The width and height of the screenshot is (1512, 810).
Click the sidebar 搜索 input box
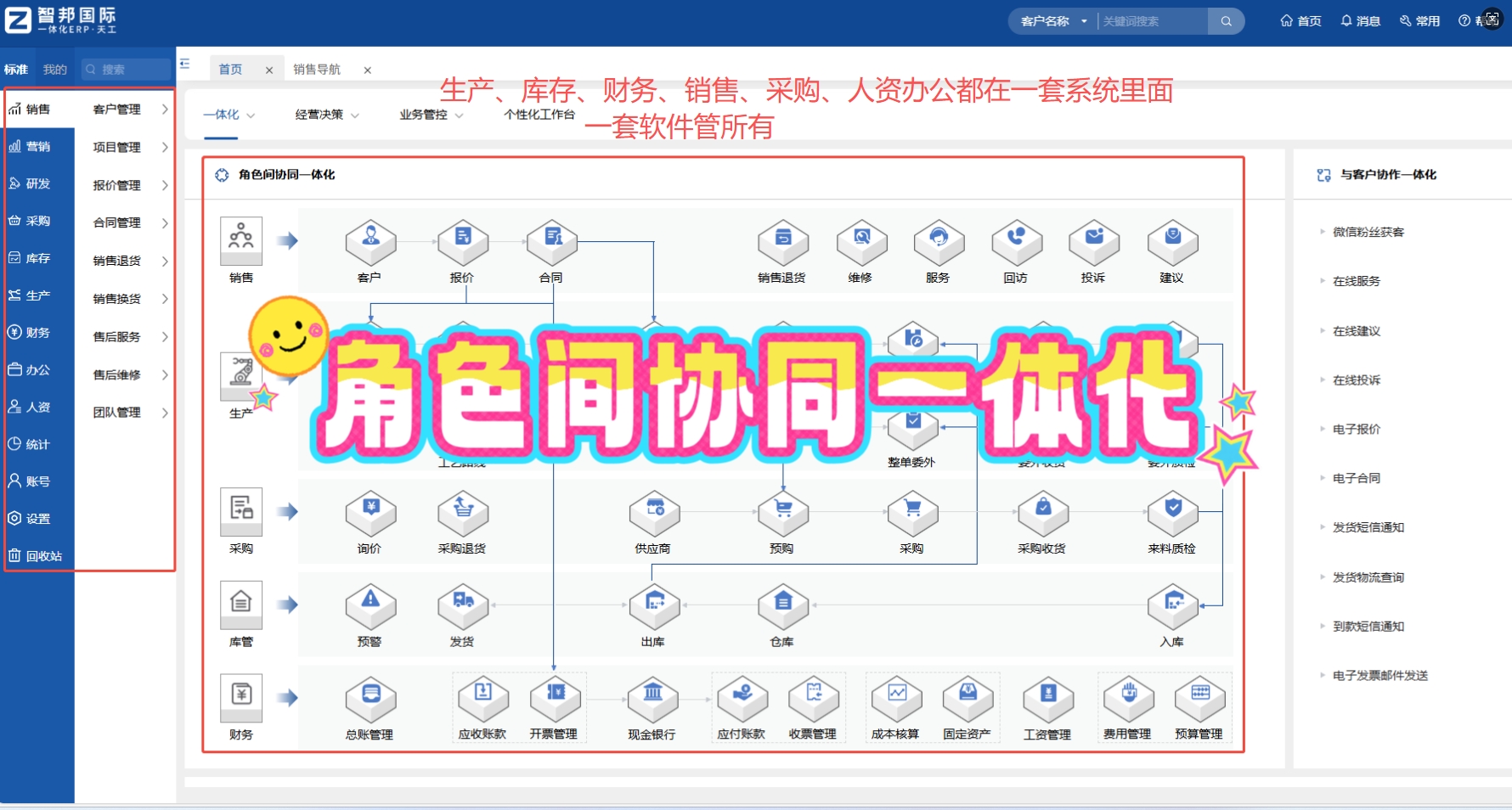tap(127, 70)
